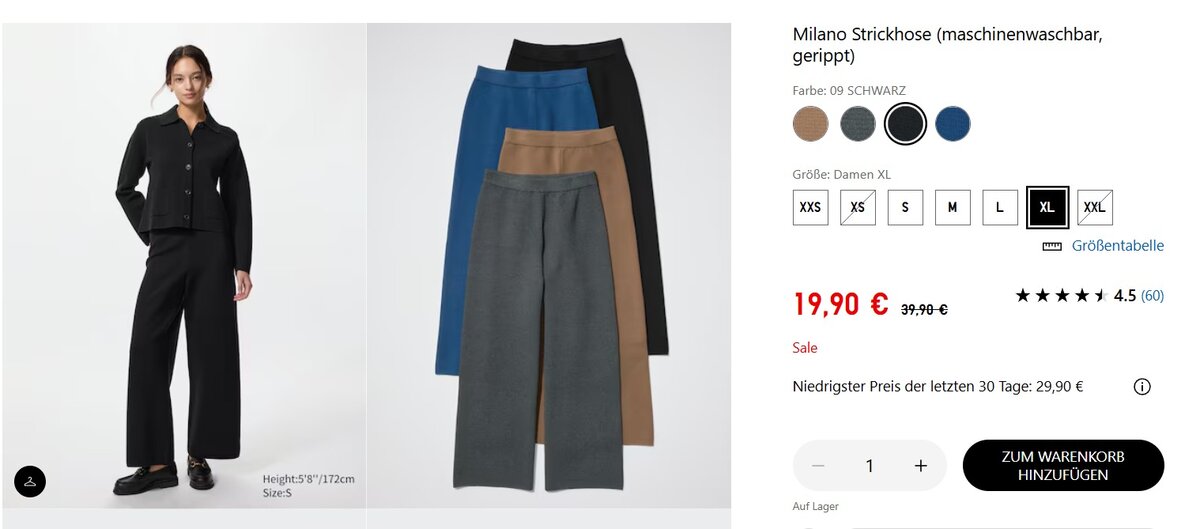This screenshot has width=1200, height=529.
Task: Click the unavailable XXL size option
Action: (x=1094, y=207)
